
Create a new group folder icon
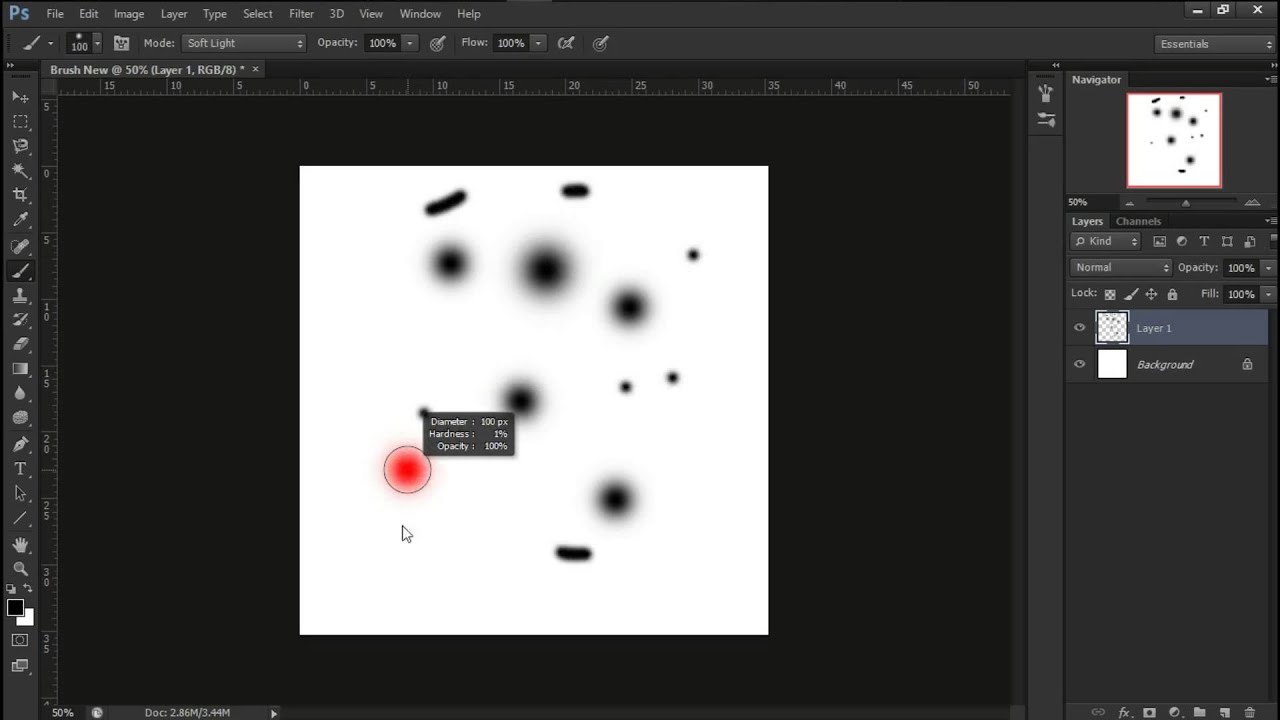1199,712
